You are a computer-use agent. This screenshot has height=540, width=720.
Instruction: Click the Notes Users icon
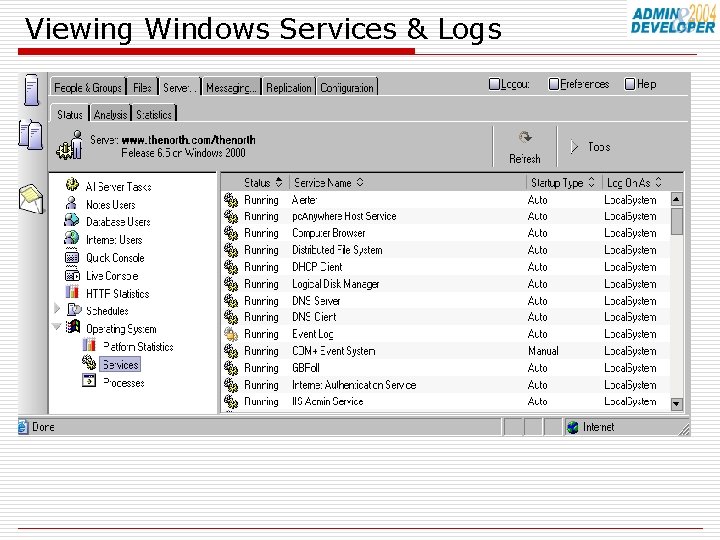coord(71,203)
